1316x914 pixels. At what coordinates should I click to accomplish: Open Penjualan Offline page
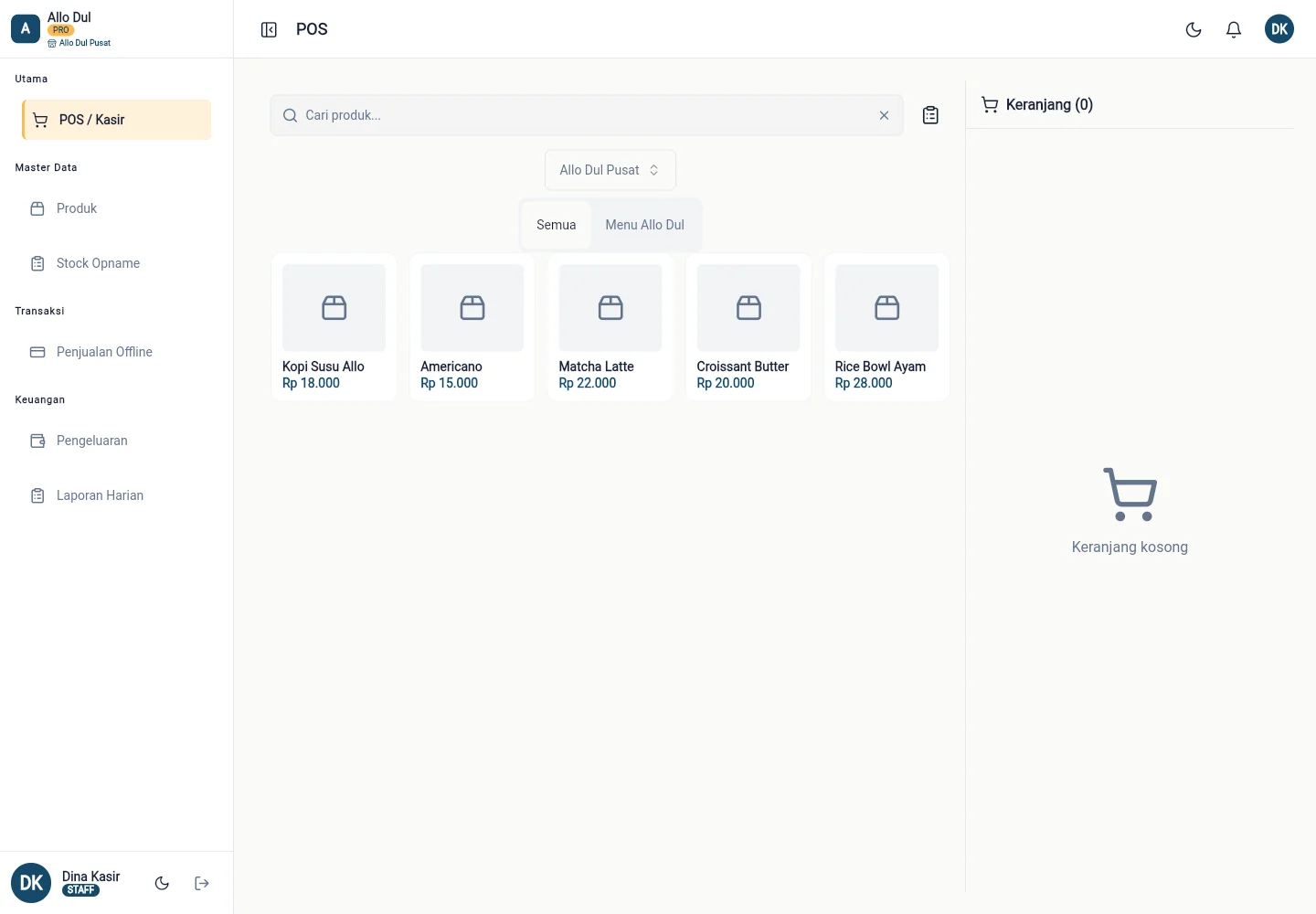pos(117,352)
